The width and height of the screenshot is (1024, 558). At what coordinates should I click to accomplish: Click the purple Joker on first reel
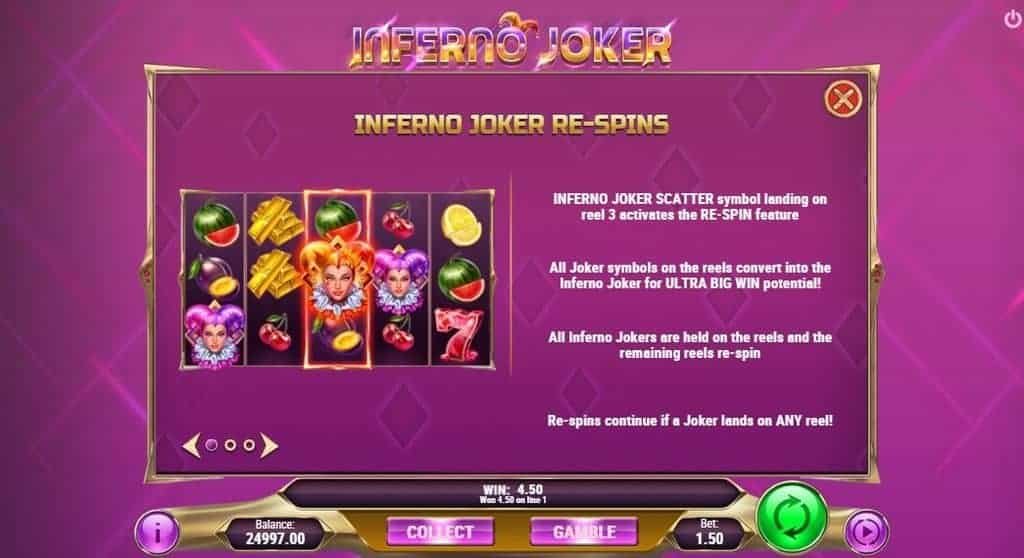coord(214,335)
